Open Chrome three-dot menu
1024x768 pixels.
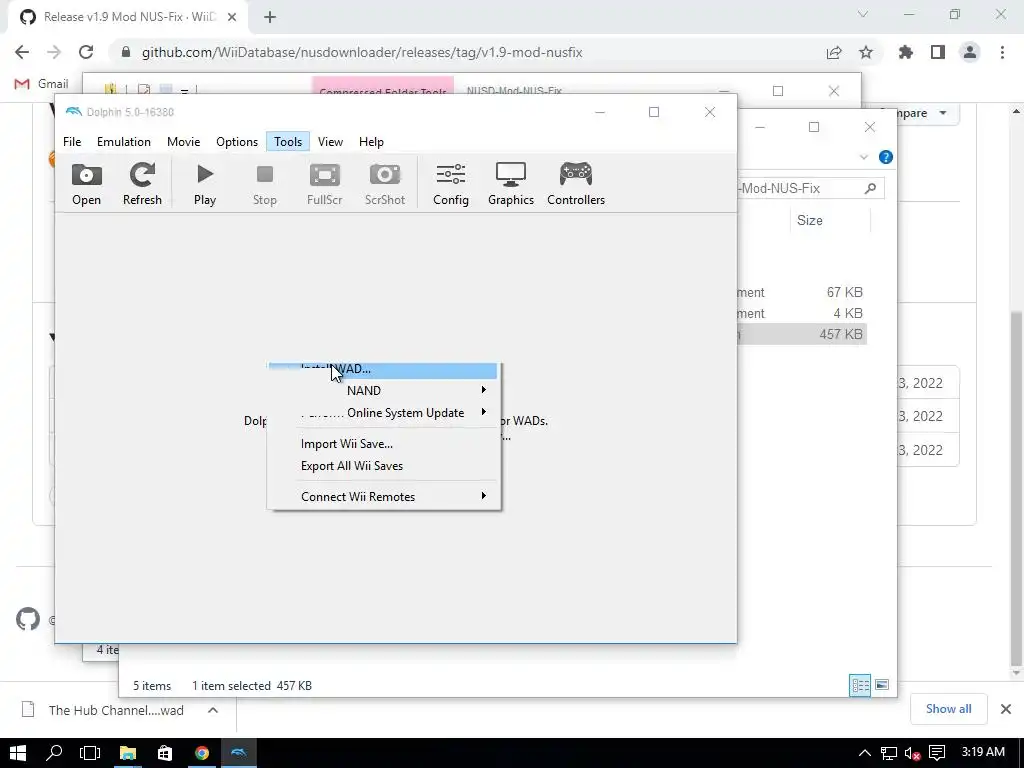tap(1002, 52)
